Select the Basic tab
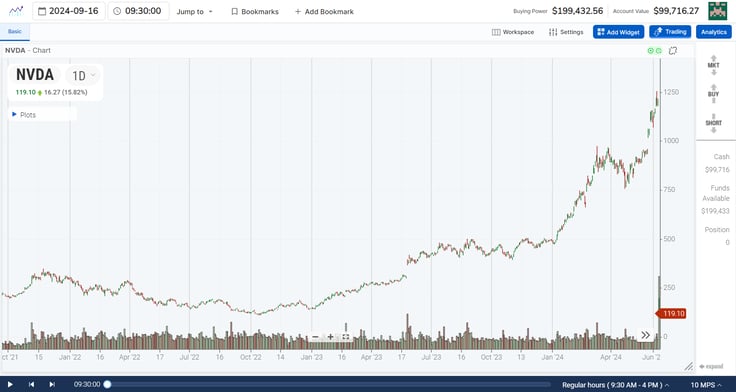 15,31
